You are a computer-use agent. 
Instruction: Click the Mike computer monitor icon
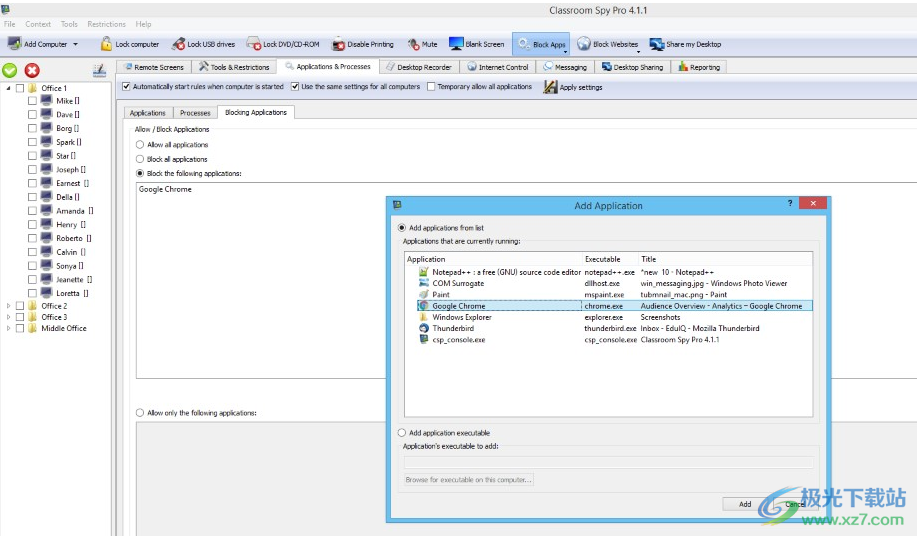tap(47, 101)
